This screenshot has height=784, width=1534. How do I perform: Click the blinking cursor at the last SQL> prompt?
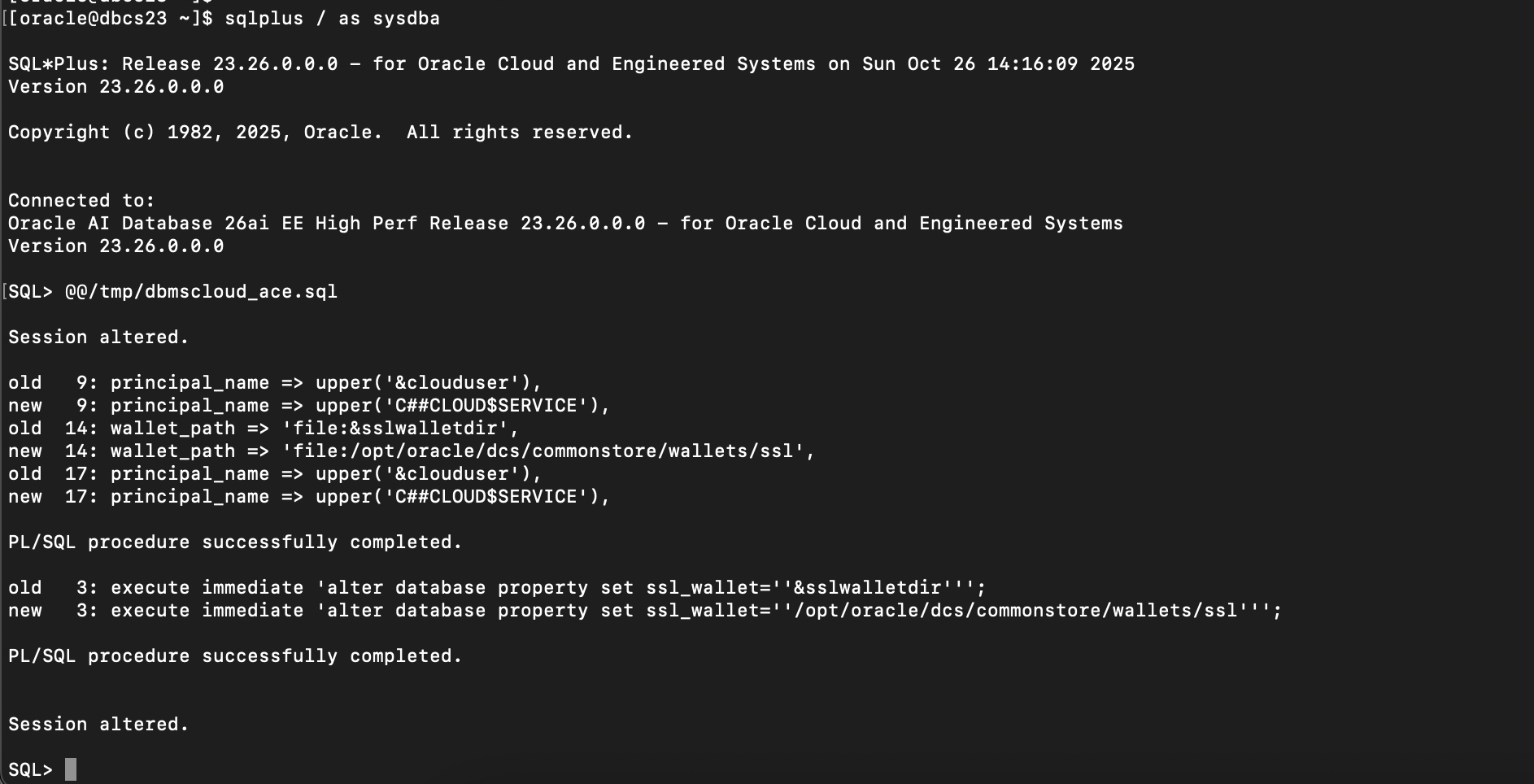pyautogui.click(x=71, y=769)
